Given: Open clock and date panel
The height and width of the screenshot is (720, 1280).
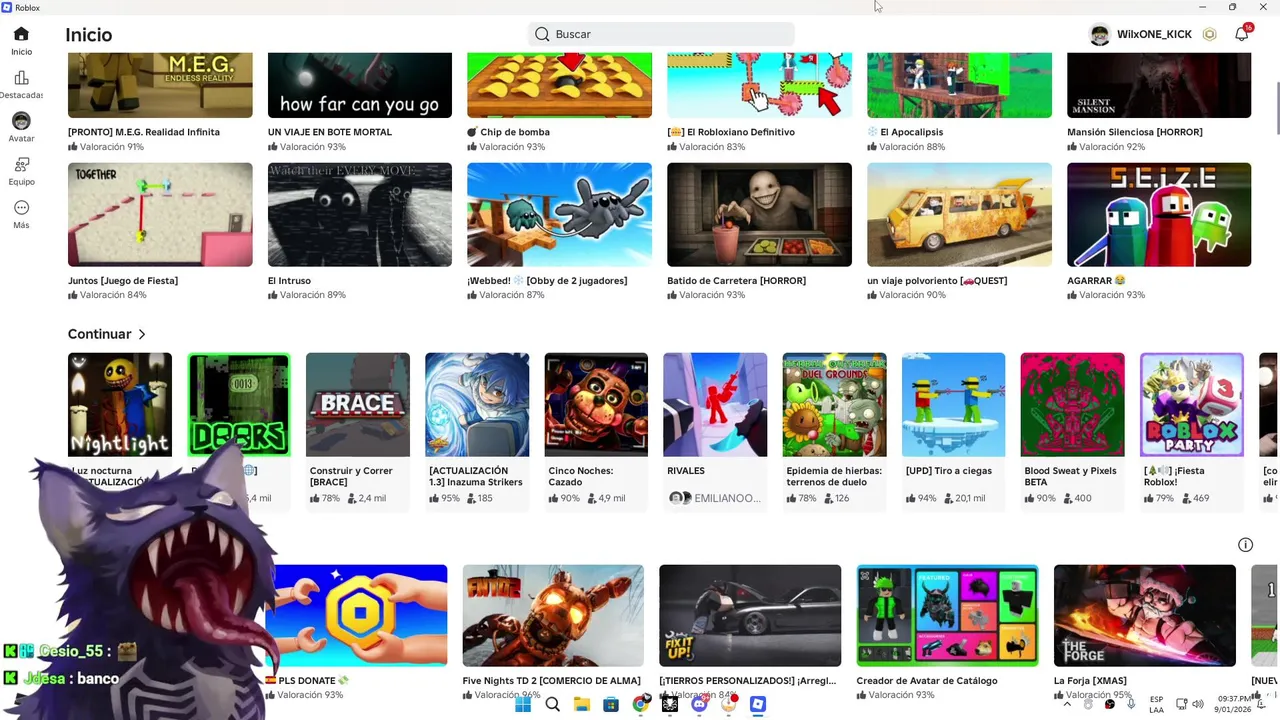Looking at the screenshot, I should click(1231, 704).
